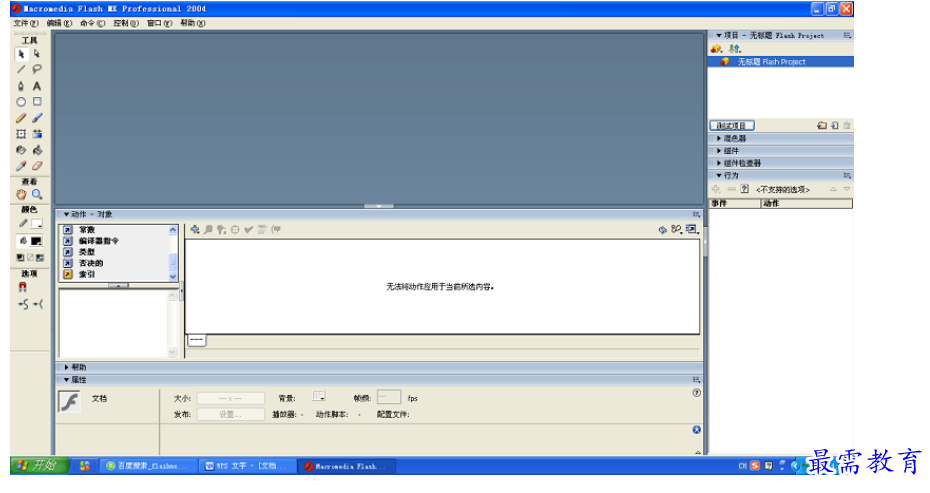Click the stroke color swatch

point(37,224)
